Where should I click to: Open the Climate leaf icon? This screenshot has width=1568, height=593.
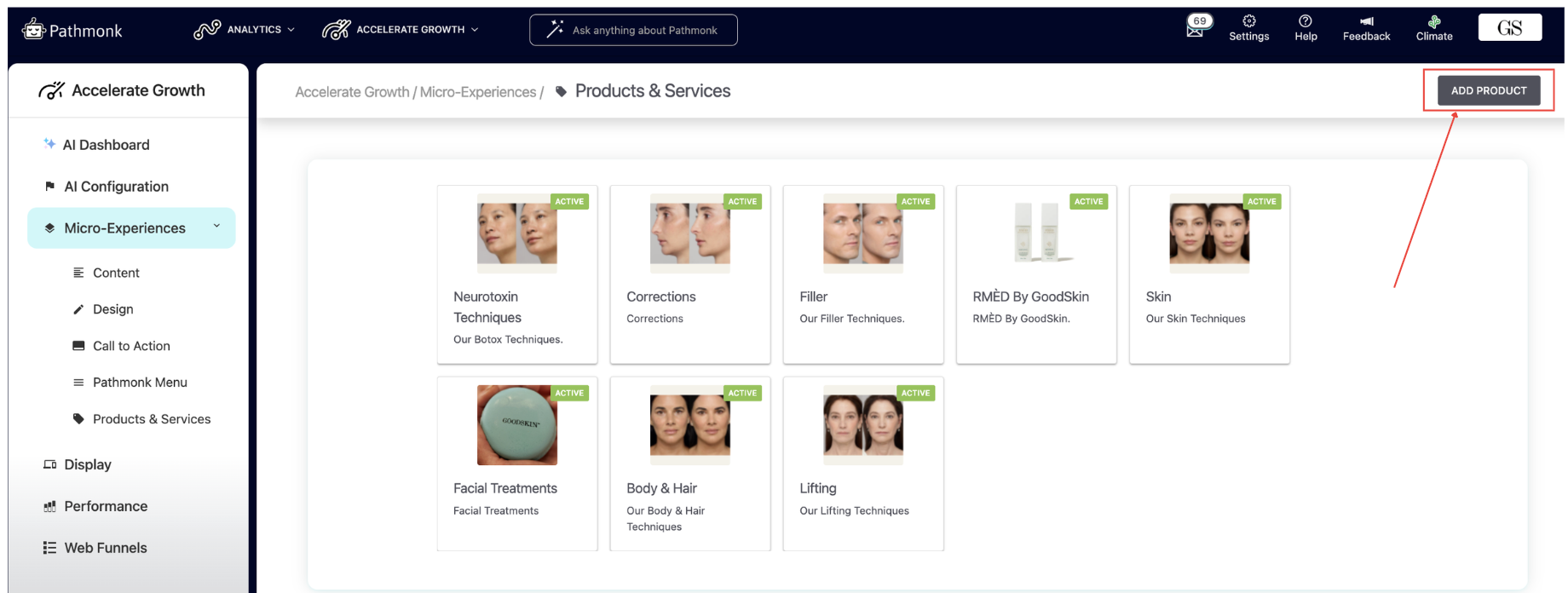click(1434, 21)
